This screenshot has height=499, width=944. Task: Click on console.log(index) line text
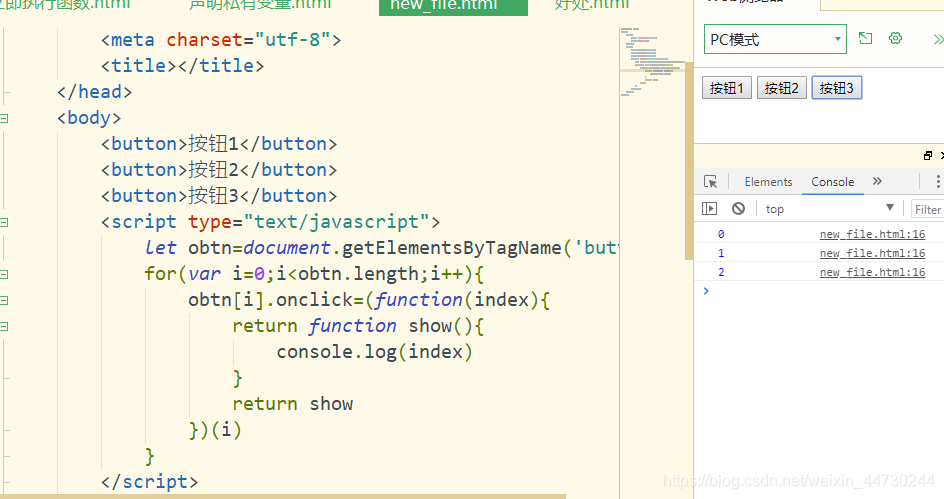(374, 352)
